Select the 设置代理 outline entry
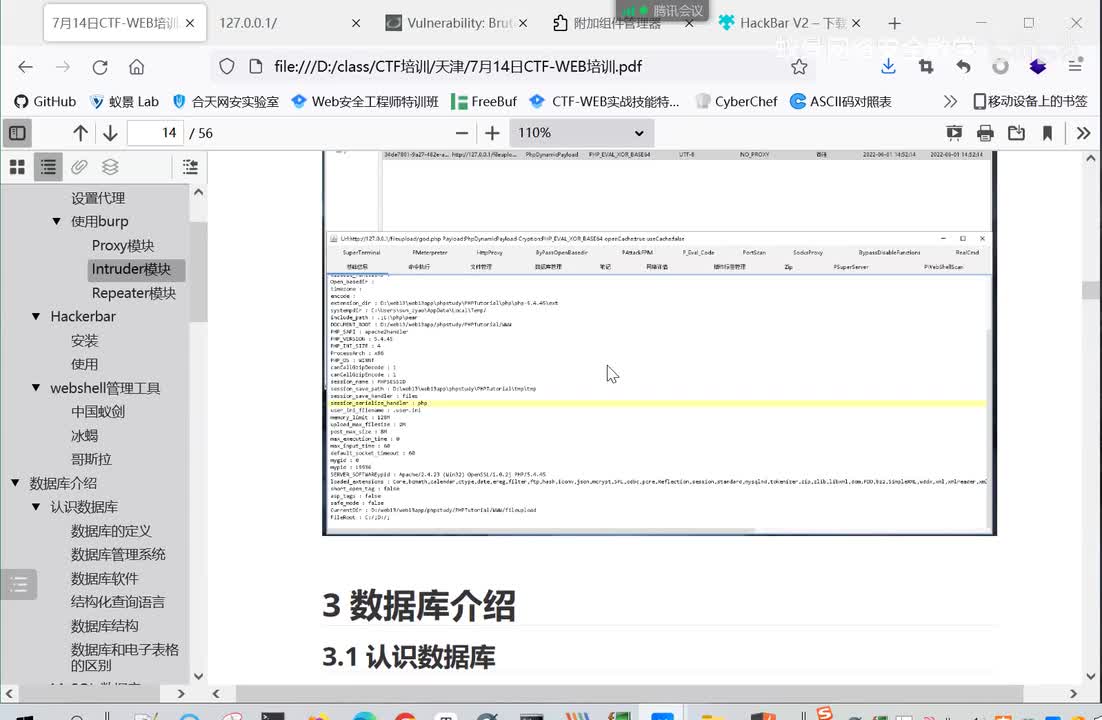Screen dimensions: 1102x720 pyautogui.click(x=98, y=198)
